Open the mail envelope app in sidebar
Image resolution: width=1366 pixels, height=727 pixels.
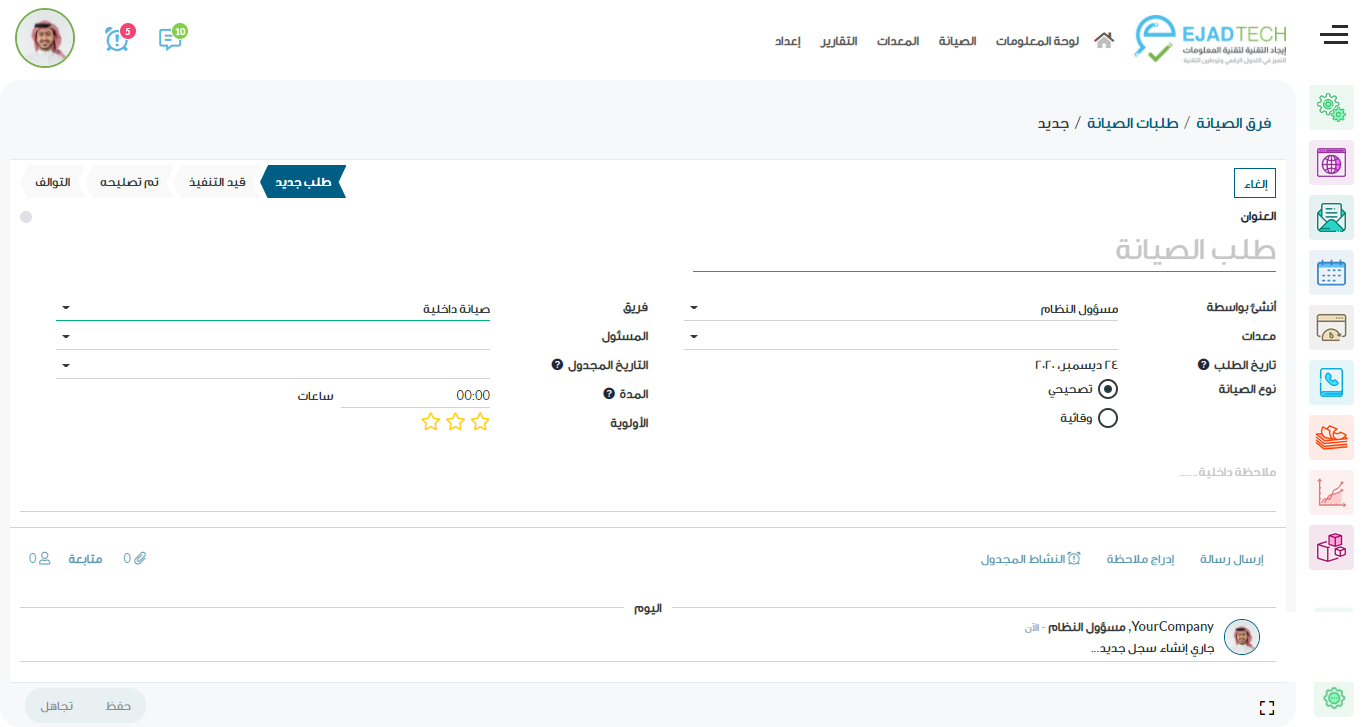click(x=1331, y=217)
